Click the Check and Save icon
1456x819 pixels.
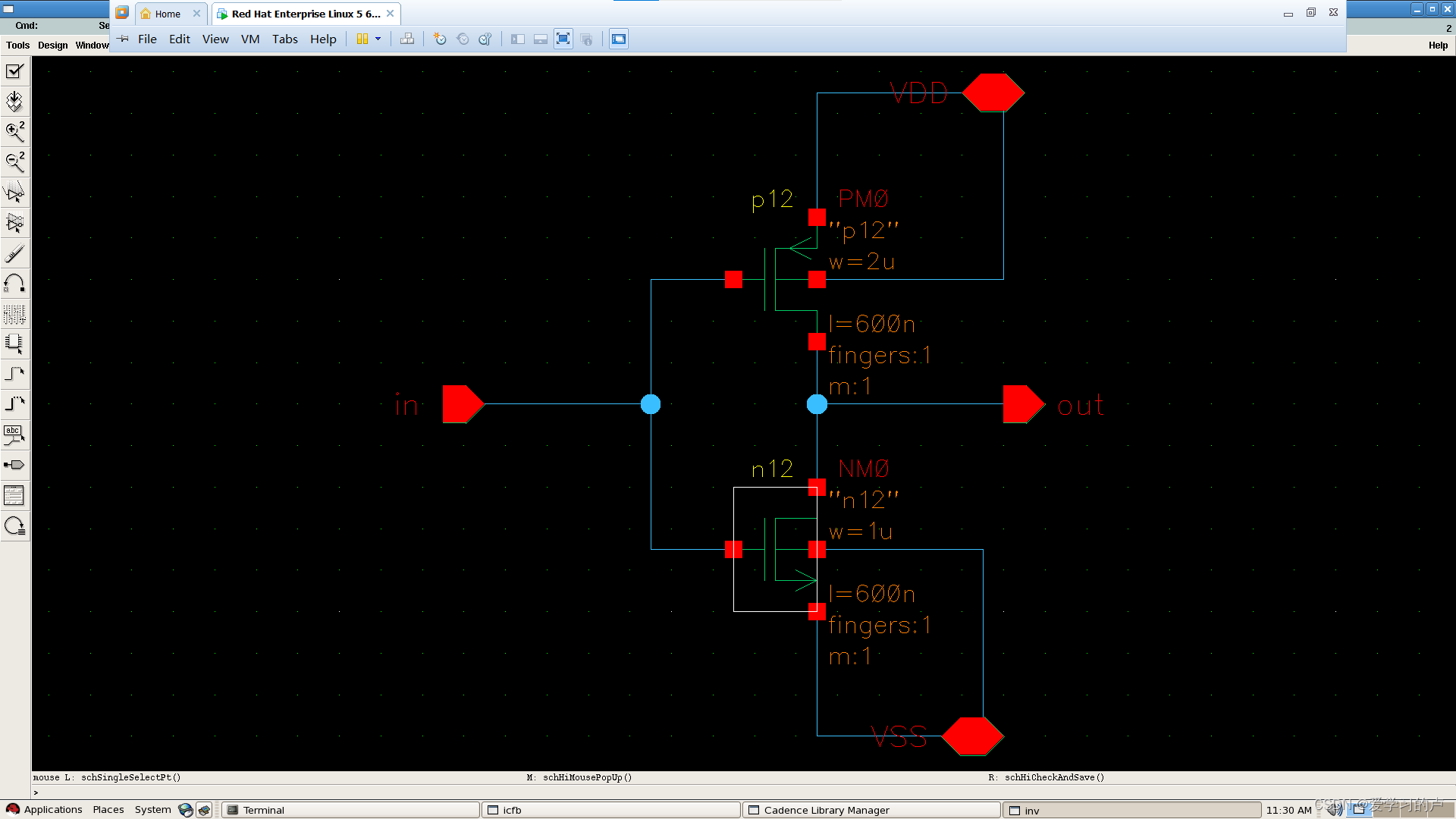pyautogui.click(x=14, y=71)
